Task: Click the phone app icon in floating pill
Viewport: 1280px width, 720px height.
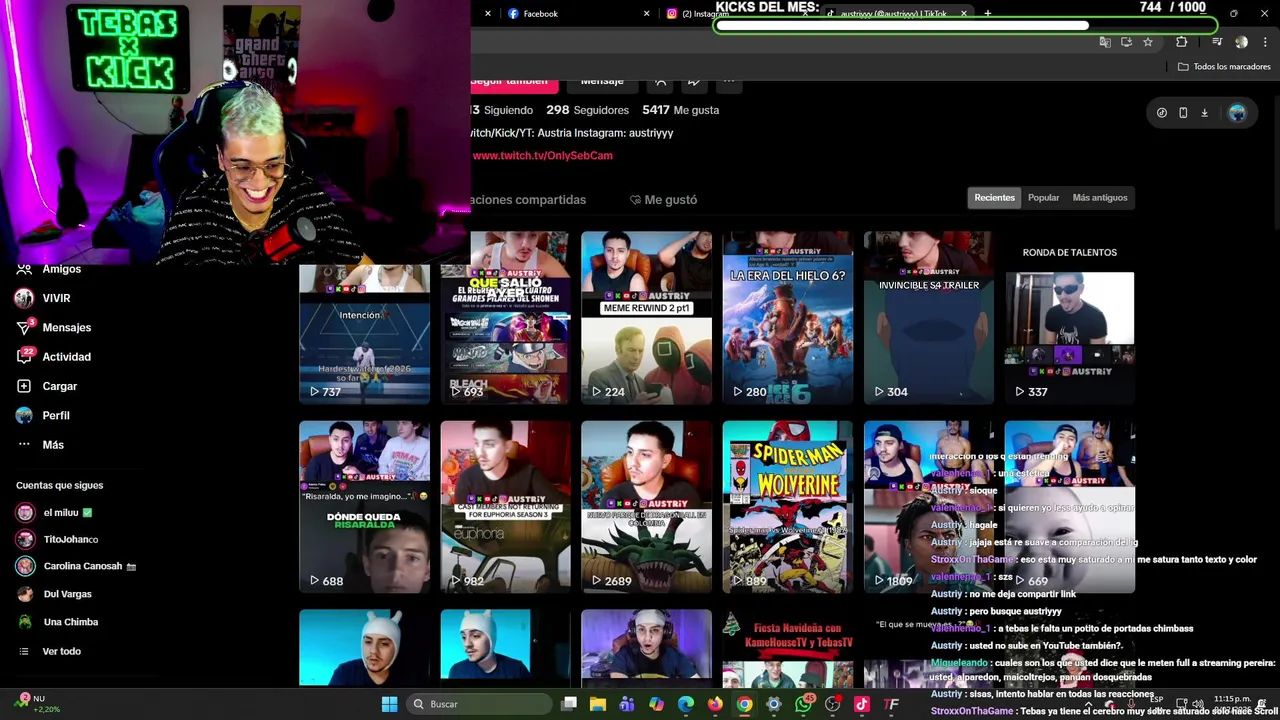Action: click(1183, 113)
